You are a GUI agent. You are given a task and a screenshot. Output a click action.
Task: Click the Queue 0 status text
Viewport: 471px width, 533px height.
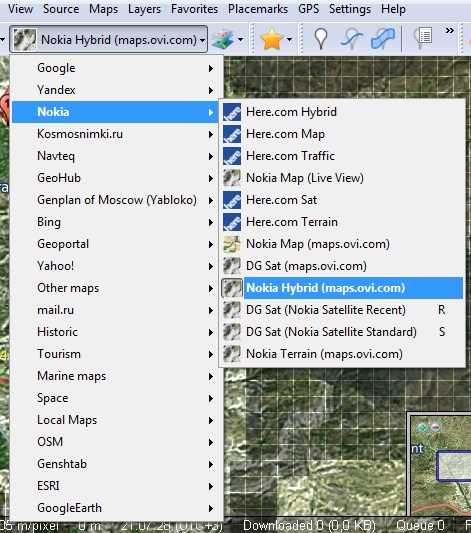[x=420, y=526]
